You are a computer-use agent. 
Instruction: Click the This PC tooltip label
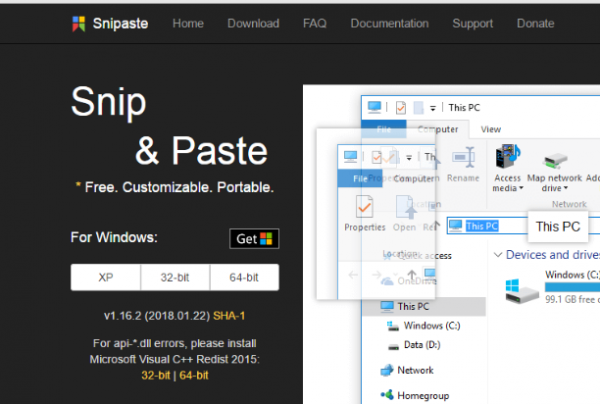pyautogui.click(x=558, y=226)
